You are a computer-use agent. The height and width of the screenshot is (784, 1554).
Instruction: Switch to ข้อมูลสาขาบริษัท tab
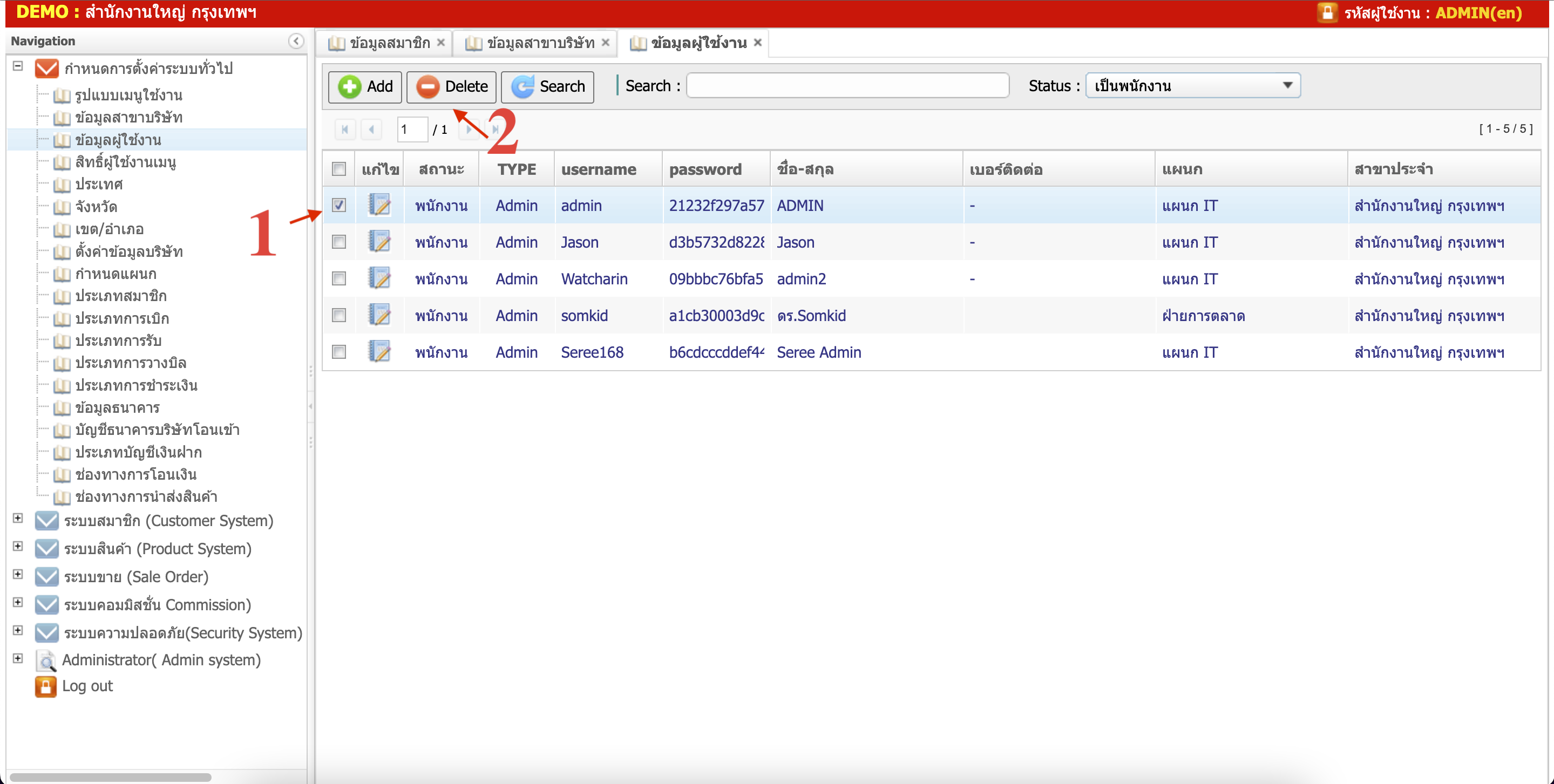[540, 43]
